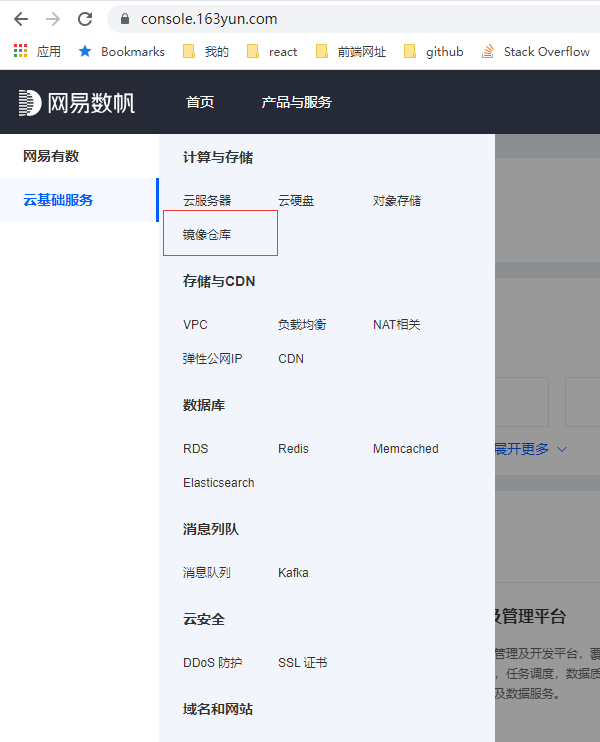Open the 前端网址 bookmark folder
This screenshot has height=742, width=600.
coord(351,52)
